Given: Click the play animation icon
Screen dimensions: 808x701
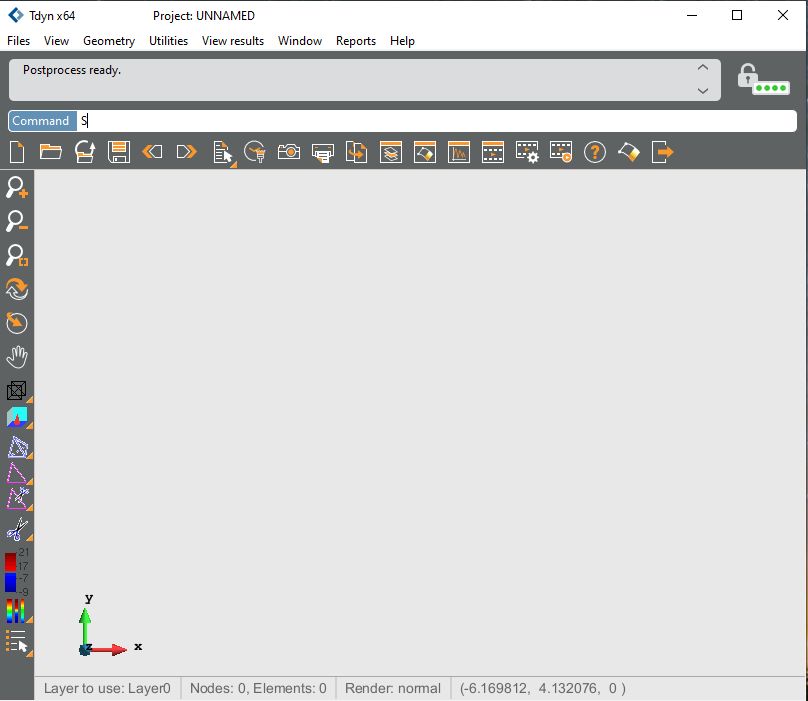Looking at the screenshot, I should pyautogui.click(x=561, y=152).
